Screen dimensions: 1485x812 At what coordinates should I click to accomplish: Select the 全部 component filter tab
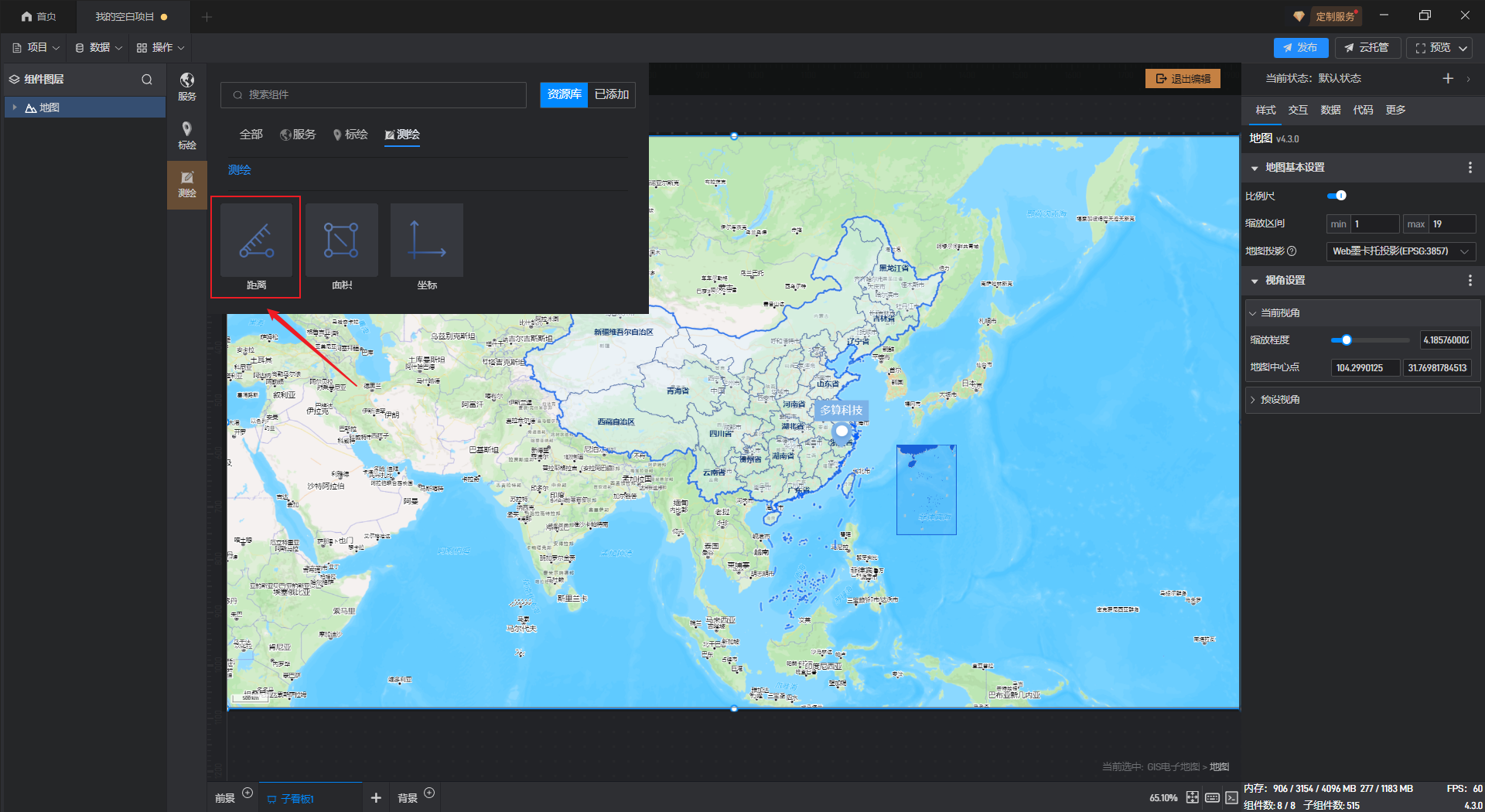[251, 135]
